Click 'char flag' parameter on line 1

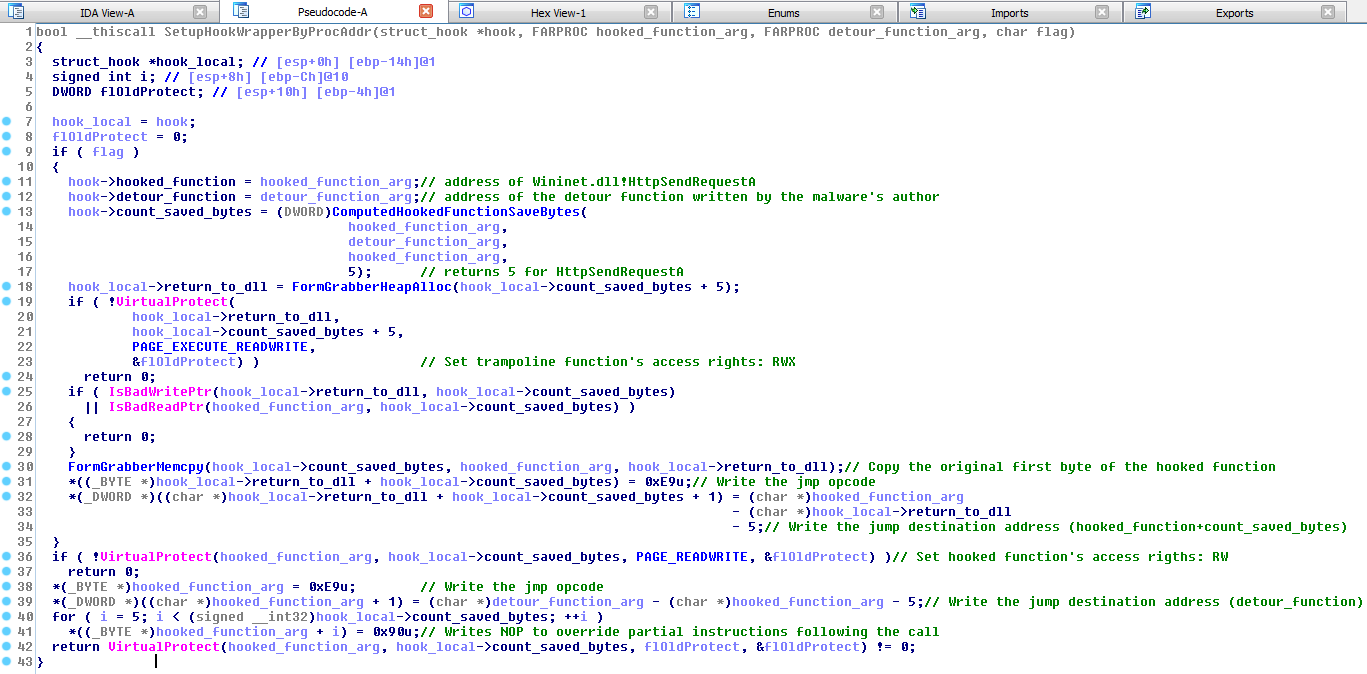click(x=1032, y=32)
